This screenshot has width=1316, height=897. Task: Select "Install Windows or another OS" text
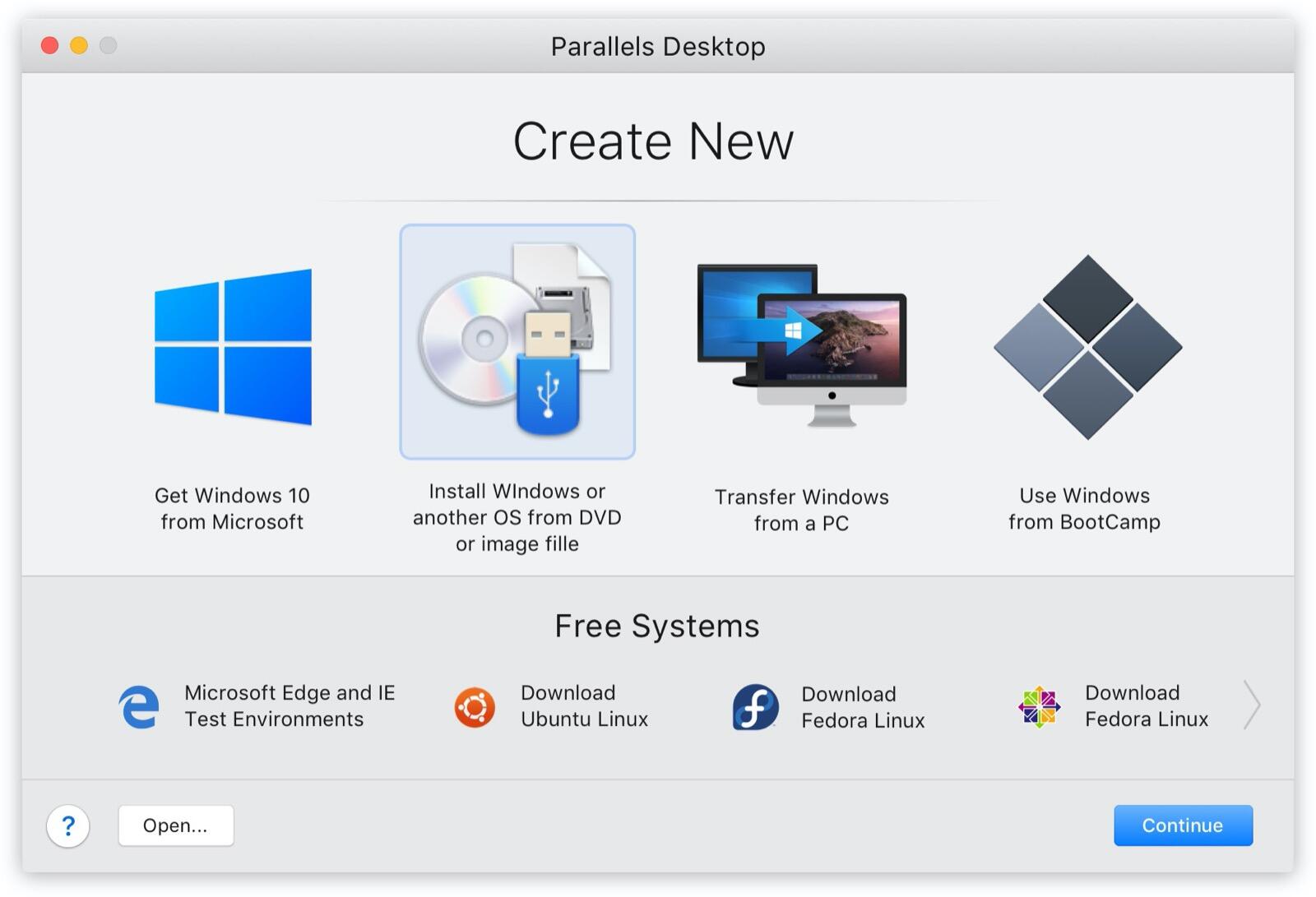pyautogui.click(x=517, y=517)
